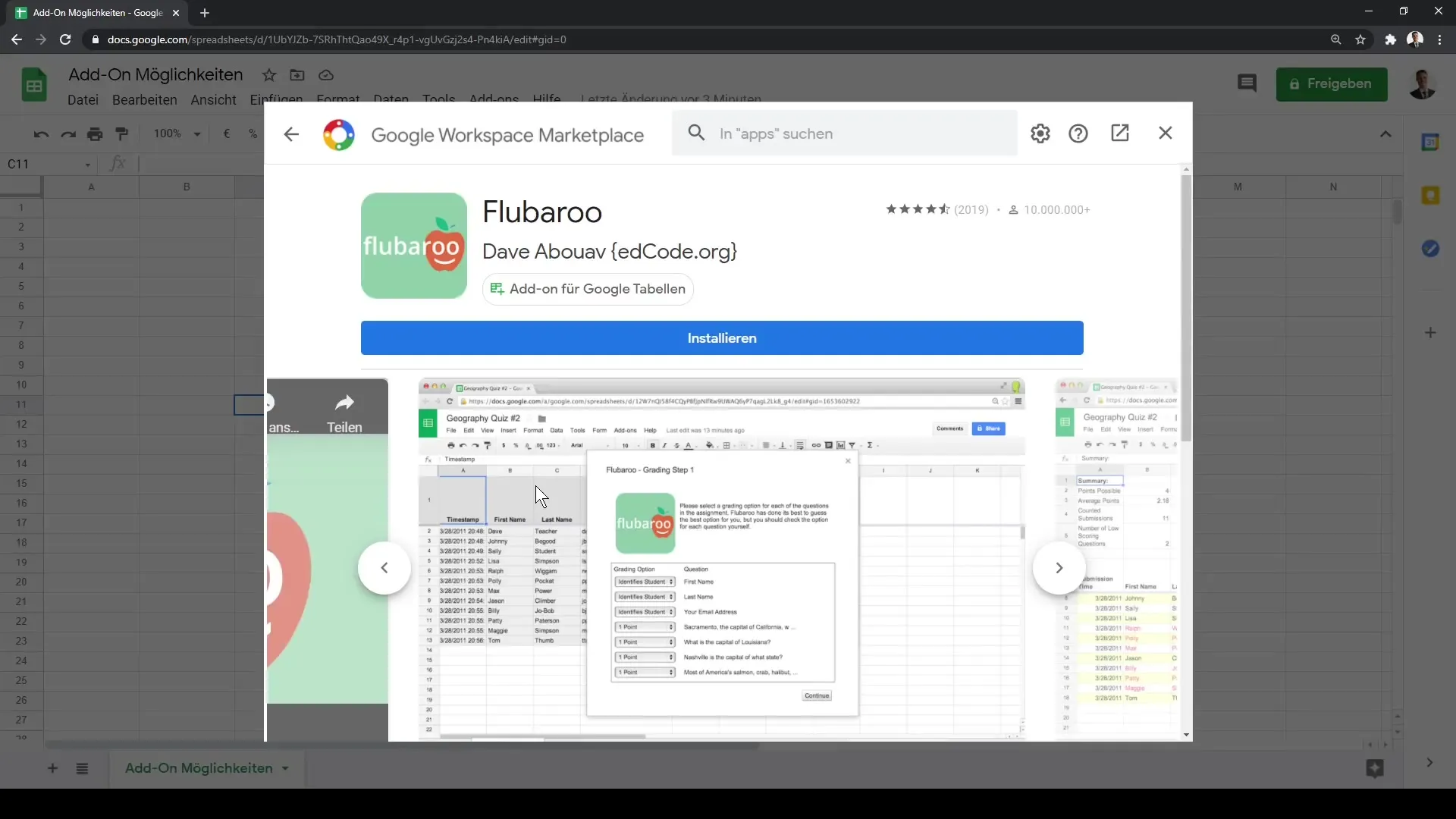Click the Freigeben button top right
Screen dimensions: 1456x819
(1333, 84)
